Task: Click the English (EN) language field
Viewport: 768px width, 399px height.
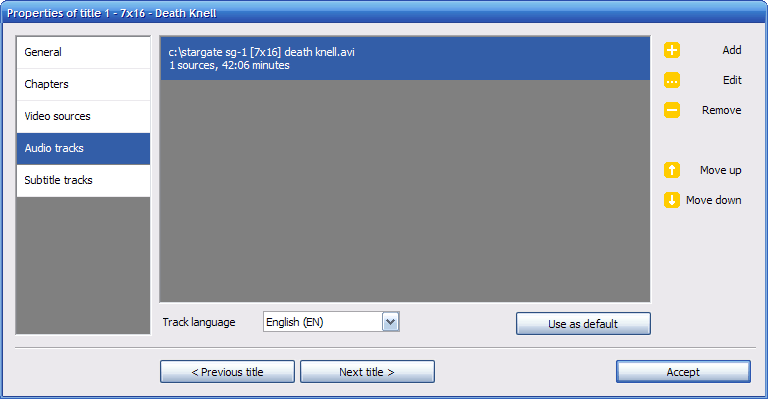Action: click(x=323, y=322)
